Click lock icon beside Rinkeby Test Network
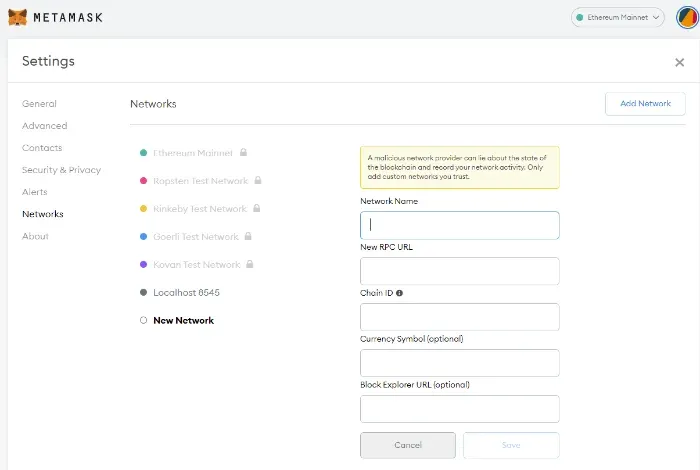Image resolution: width=700 pixels, height=470 pixels. [257, 208]
